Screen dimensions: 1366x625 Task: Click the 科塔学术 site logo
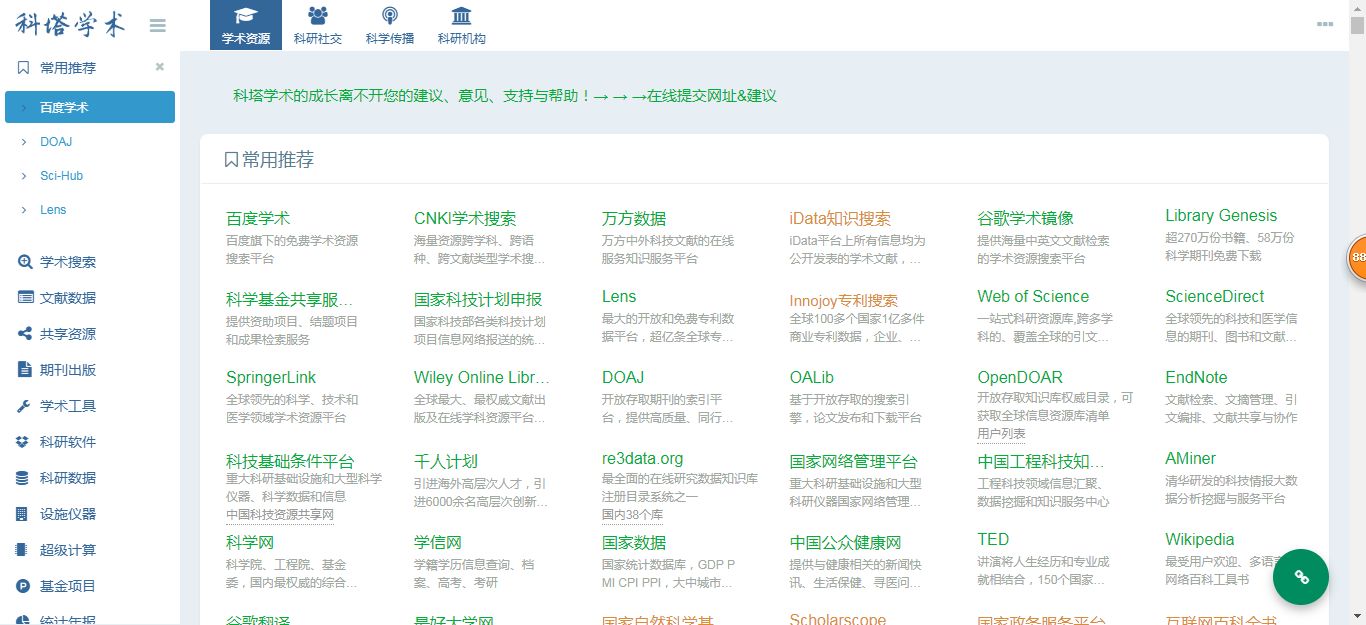[71, 25]
